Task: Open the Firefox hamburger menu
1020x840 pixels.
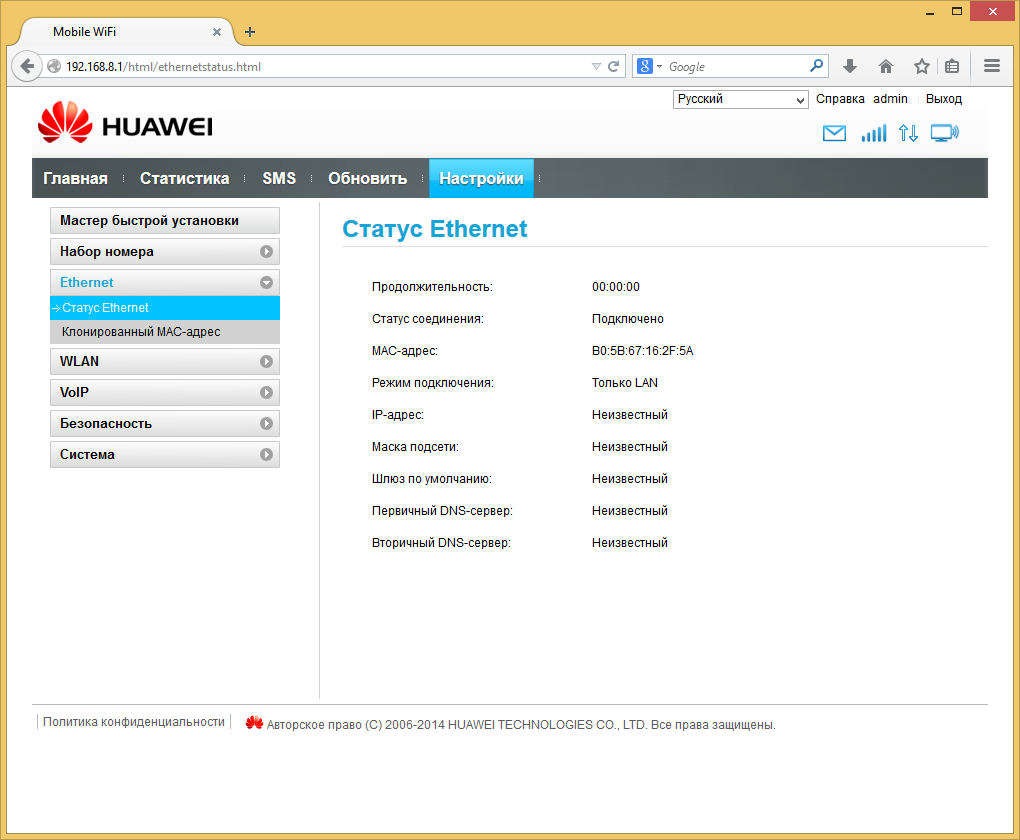Action: [991, 66]
